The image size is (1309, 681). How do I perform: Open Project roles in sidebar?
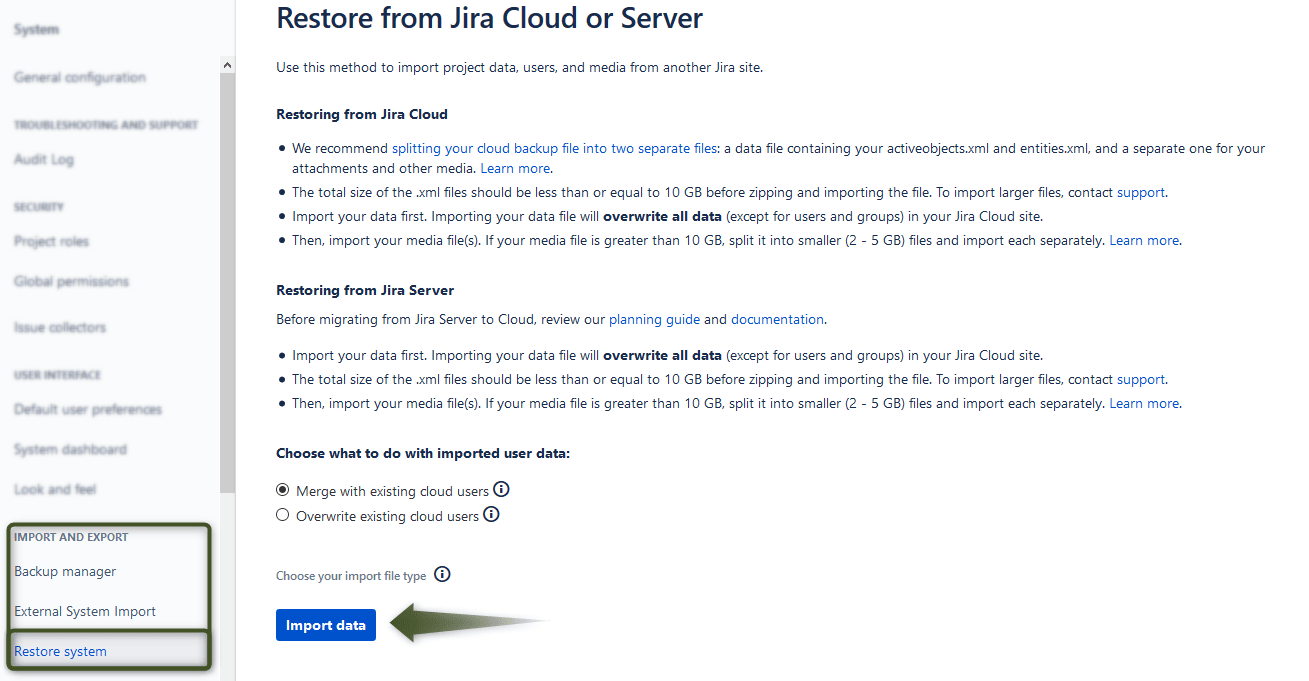(51, 241)
